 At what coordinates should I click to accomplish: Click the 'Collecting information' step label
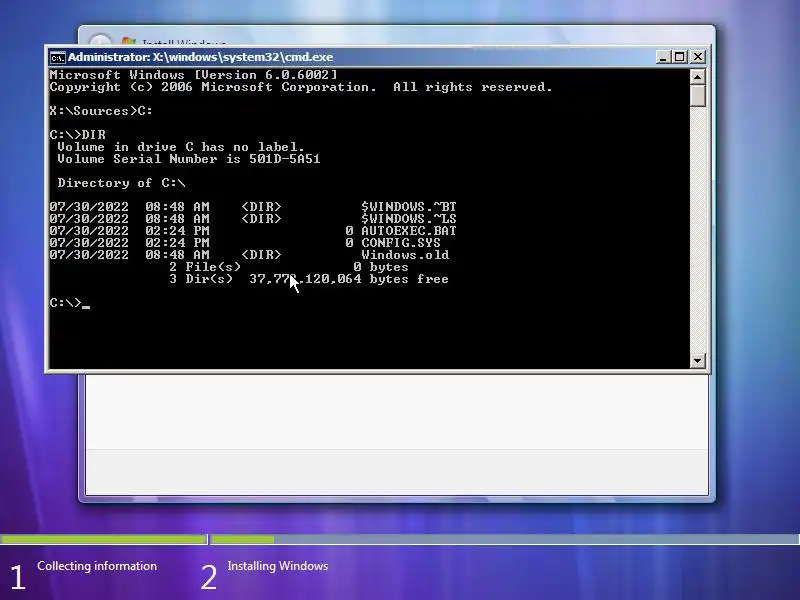click(x=97, y=566)
